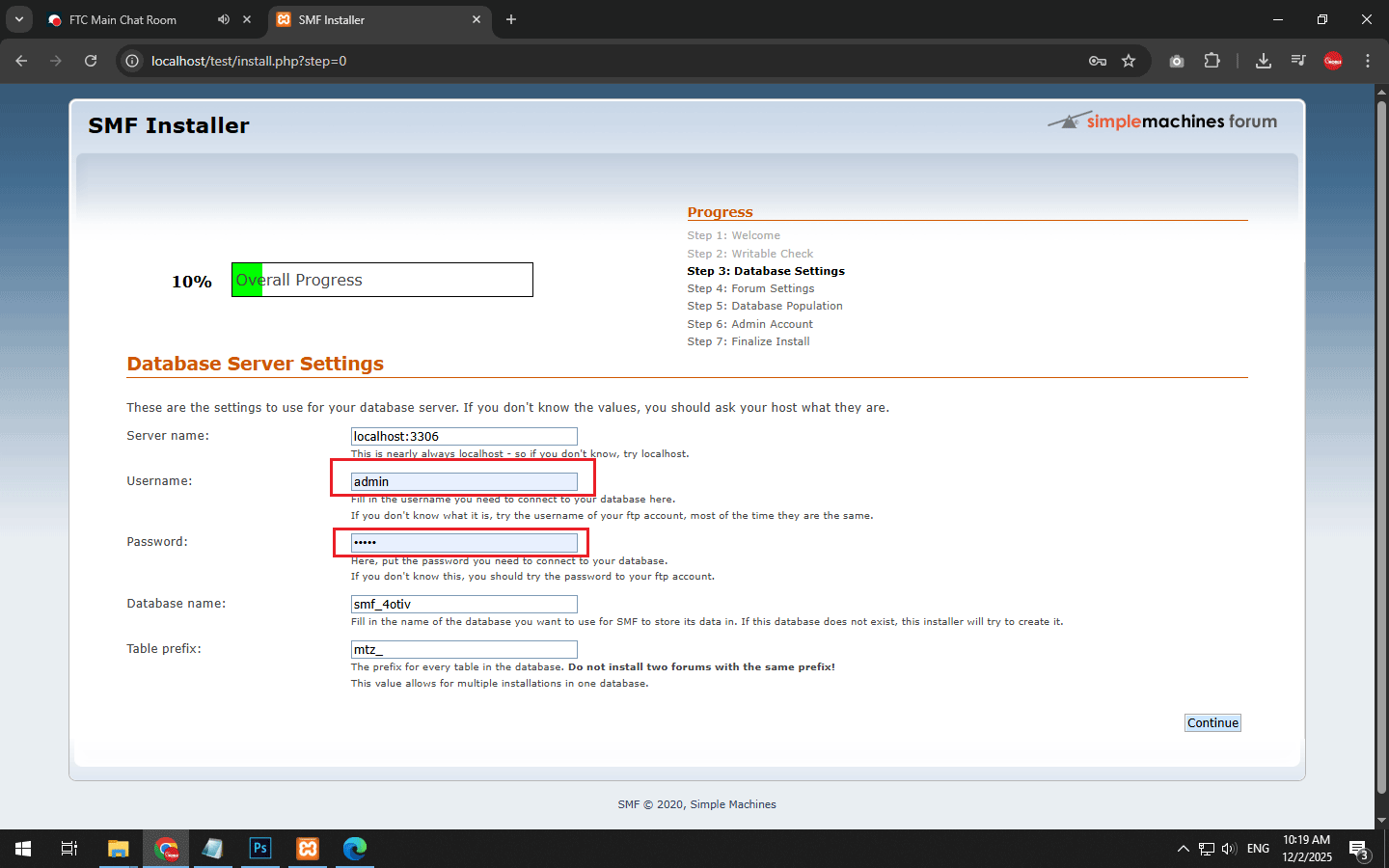Click the media controls music-note icon
Viewport: 1389px width, 868px height.
pyautogui.click(x=1298, y=61)
